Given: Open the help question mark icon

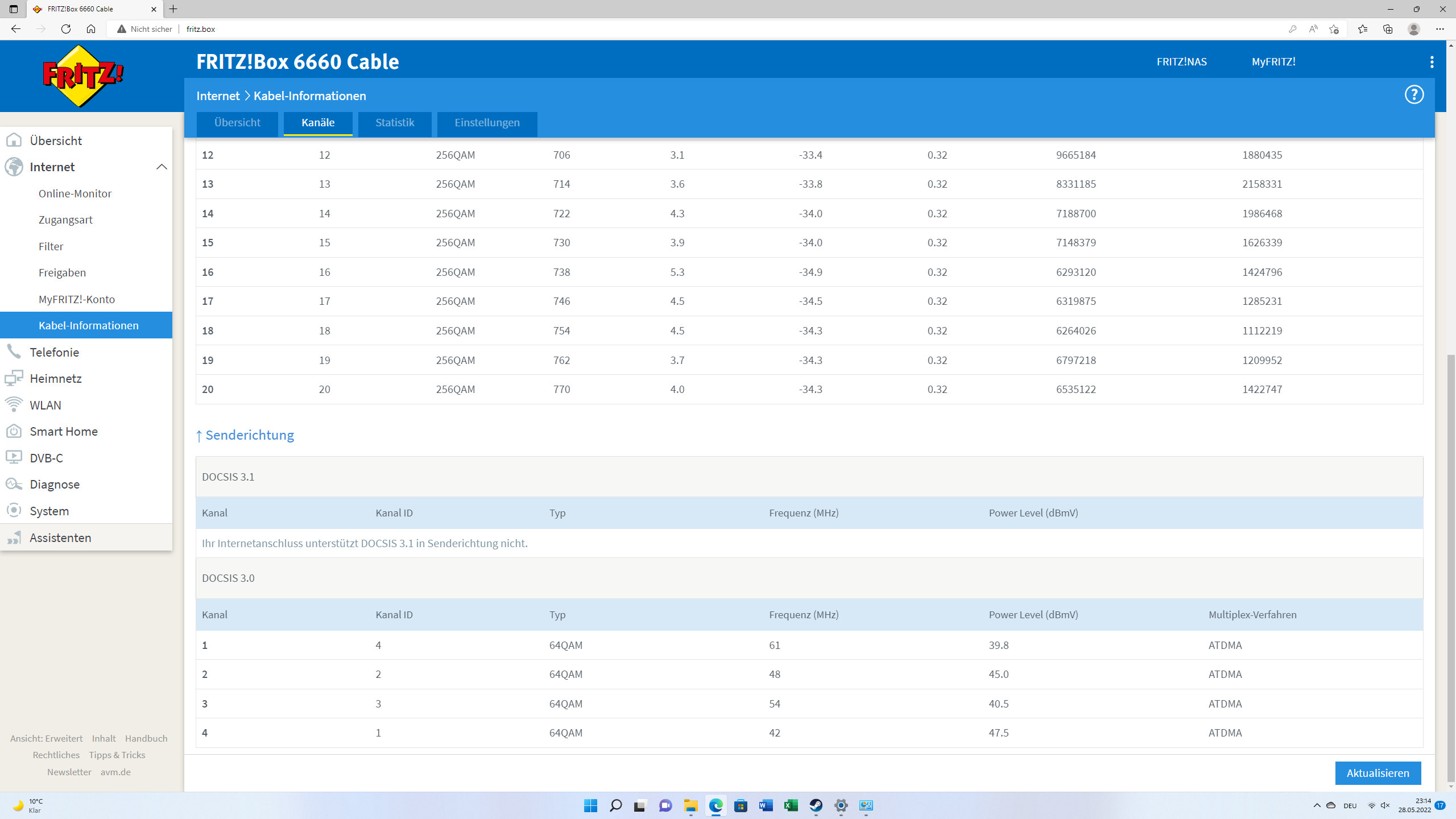Looking at the screenshot, I should click(x=1414, y=94).
